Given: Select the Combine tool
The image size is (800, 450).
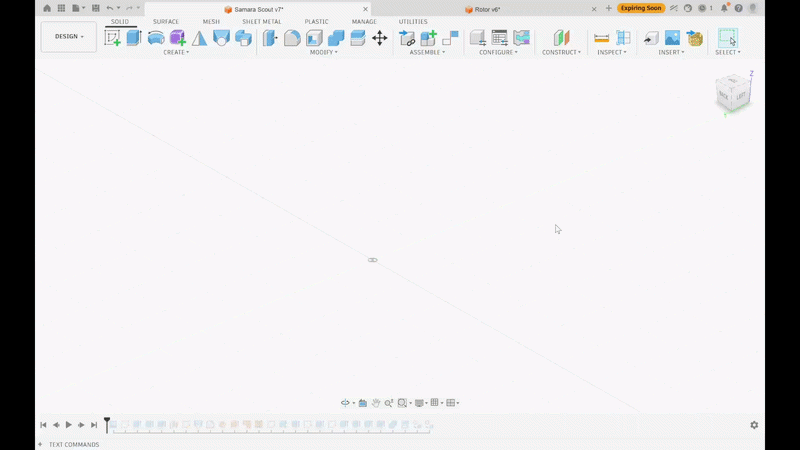Looking at the screenshot, I should click(x=336, y=38).
